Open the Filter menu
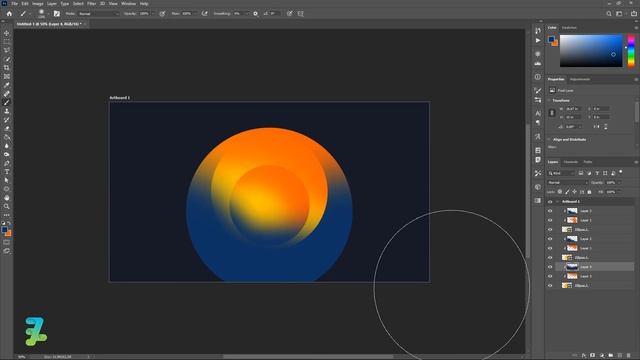The width and height of the screenshot is (640, 360). click(x=91, y=4)
